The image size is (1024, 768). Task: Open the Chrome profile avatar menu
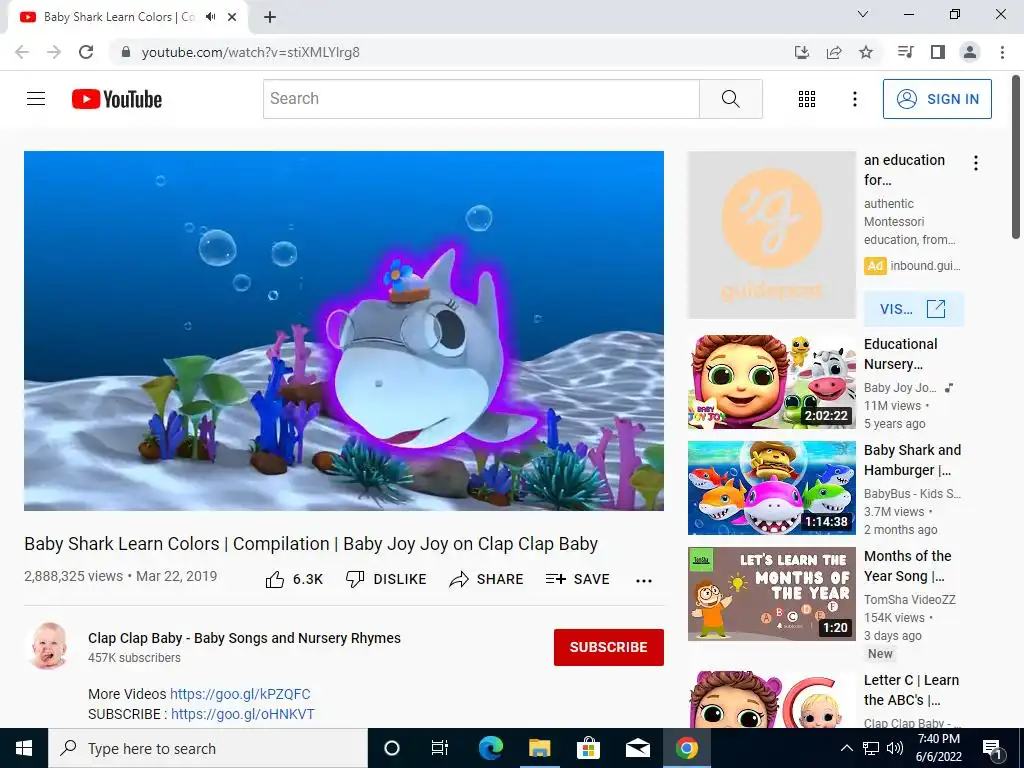(970, 52)
